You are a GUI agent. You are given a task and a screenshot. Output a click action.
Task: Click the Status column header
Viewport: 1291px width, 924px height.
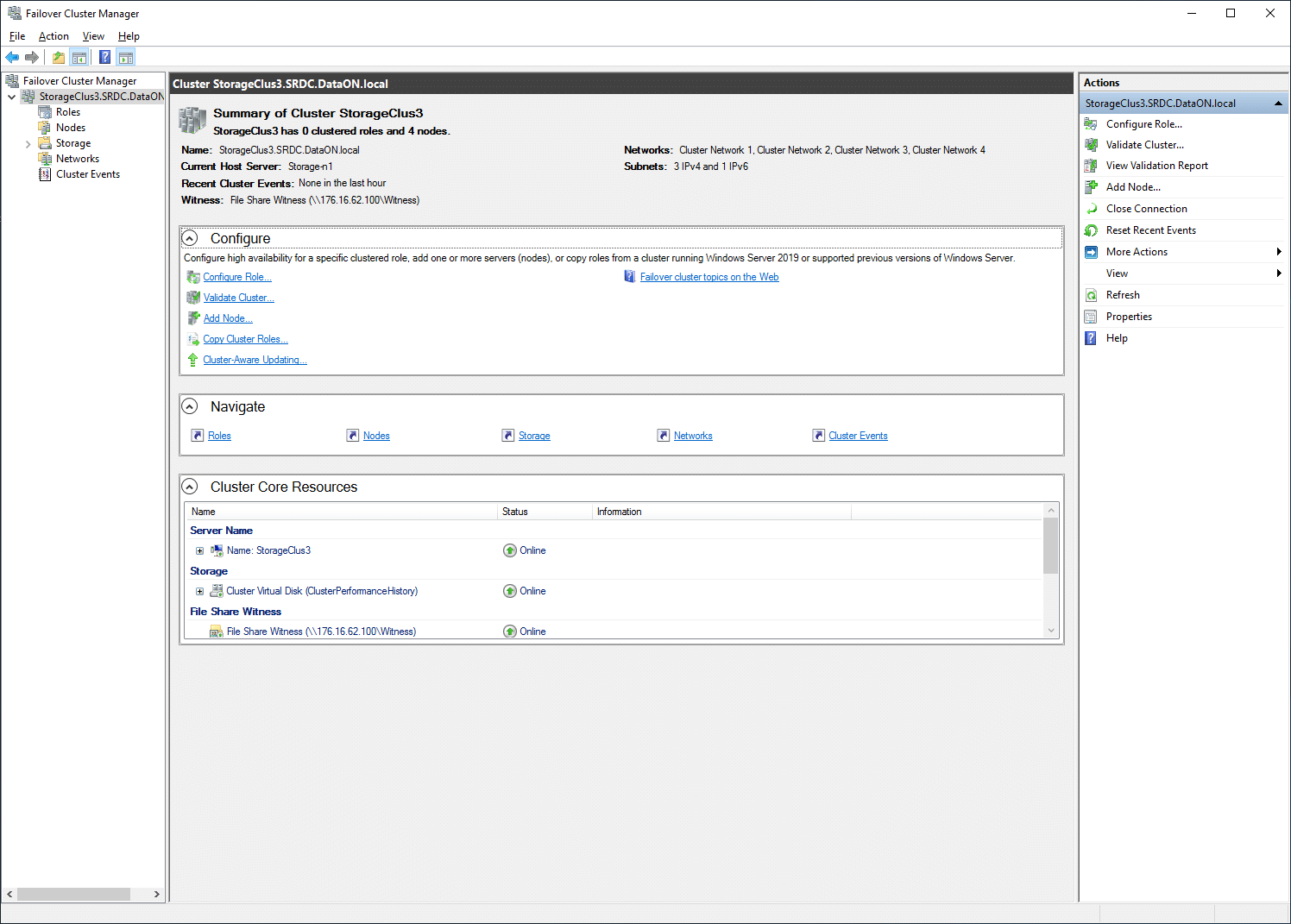545,512
